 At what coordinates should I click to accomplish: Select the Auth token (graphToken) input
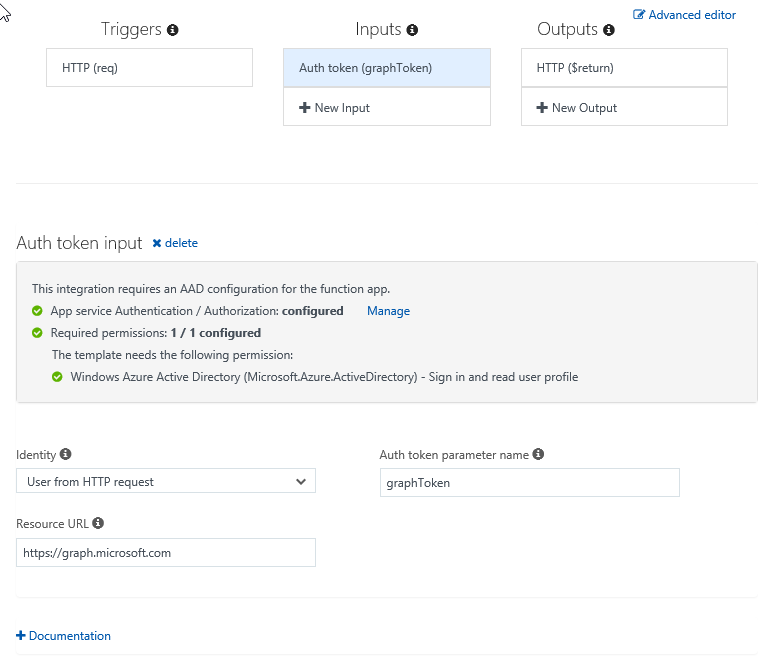(386, 68)
